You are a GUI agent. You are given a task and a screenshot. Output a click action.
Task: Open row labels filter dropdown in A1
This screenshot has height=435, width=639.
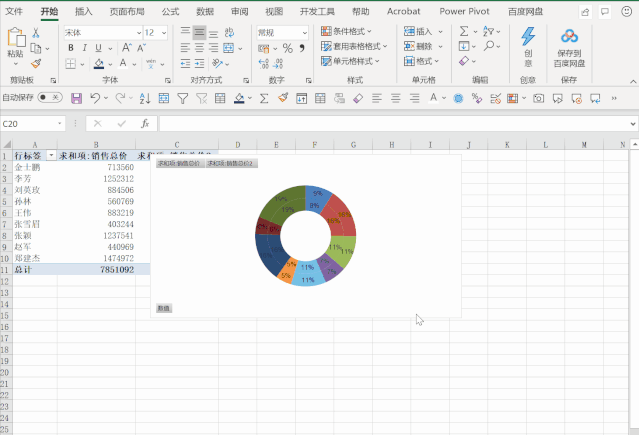[51, 155]
